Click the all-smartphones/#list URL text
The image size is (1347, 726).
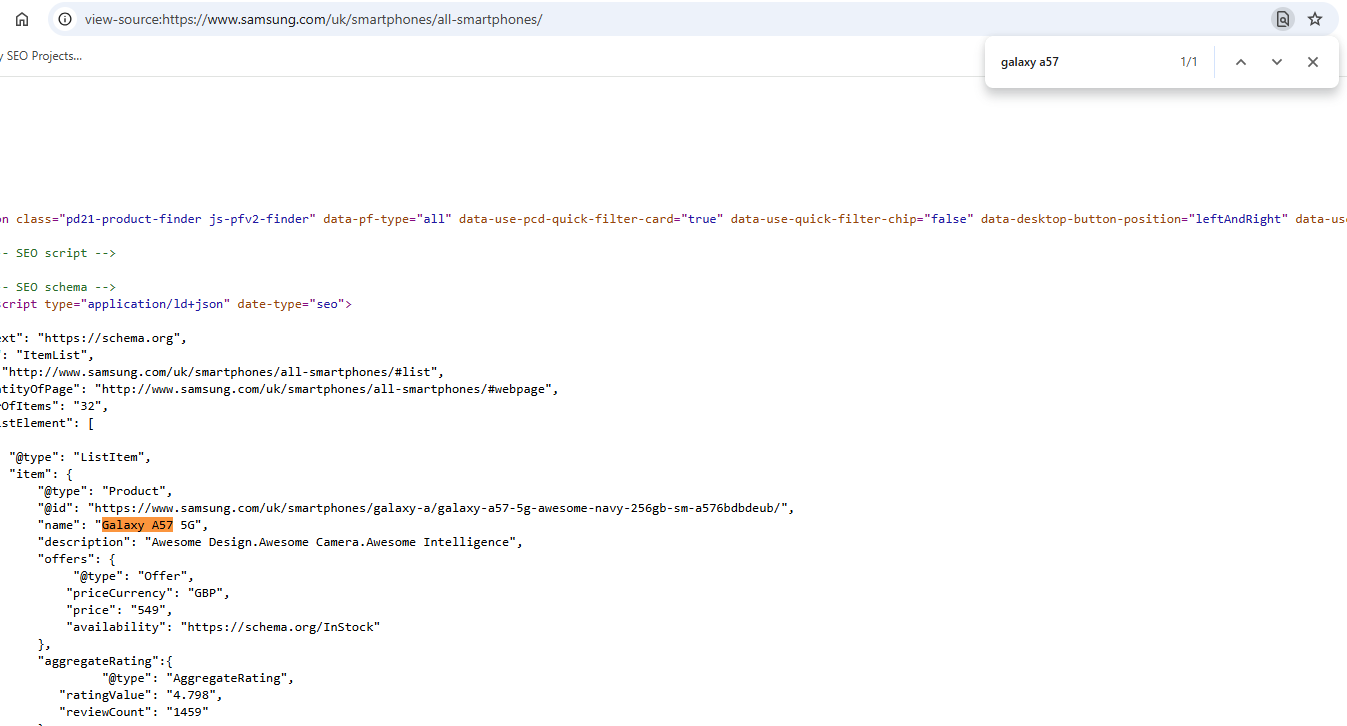click(x=221, y=372)
